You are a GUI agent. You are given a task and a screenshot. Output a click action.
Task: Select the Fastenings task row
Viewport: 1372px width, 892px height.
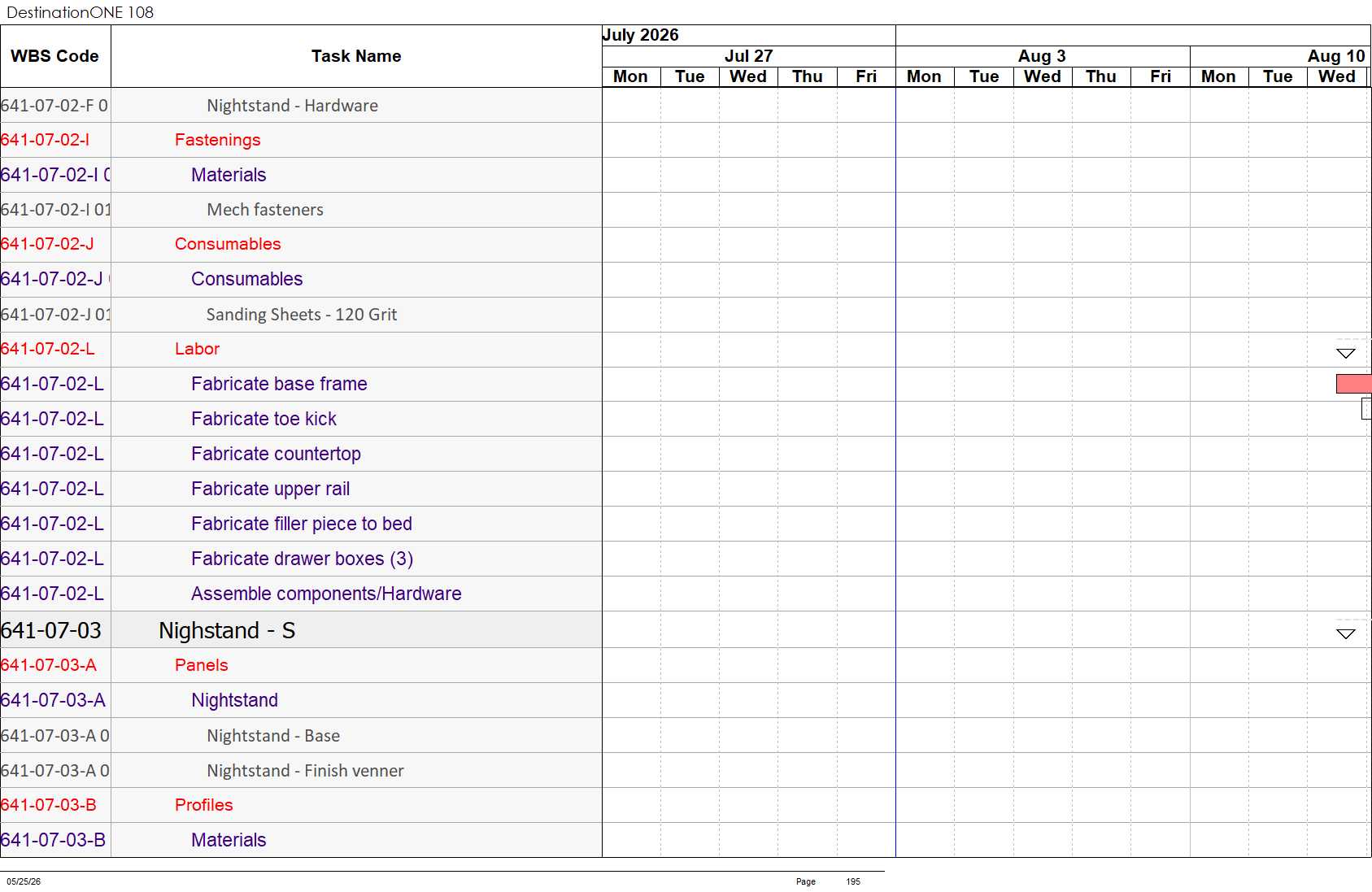coord(301,140)
